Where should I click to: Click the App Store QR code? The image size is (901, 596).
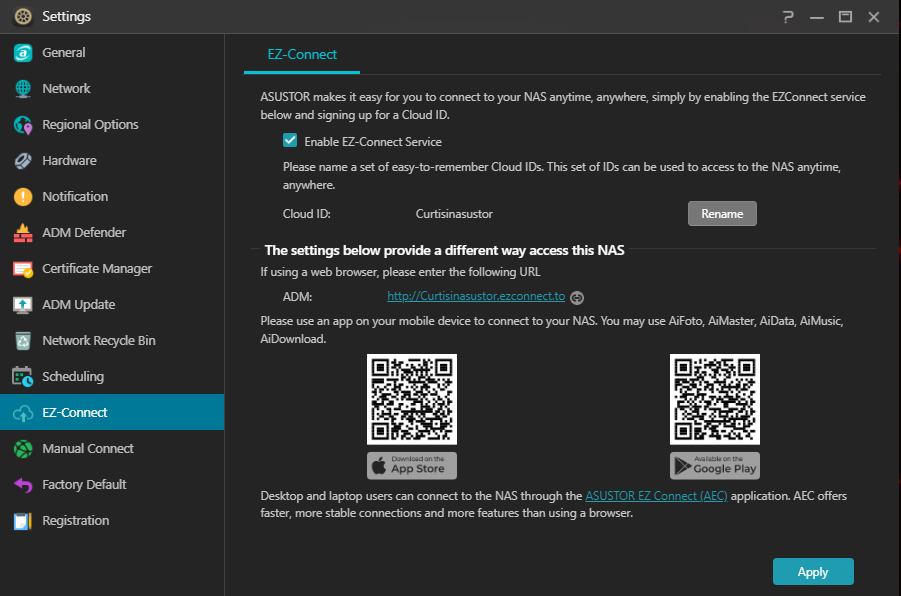pyautogui.click(x=412, y=399)
